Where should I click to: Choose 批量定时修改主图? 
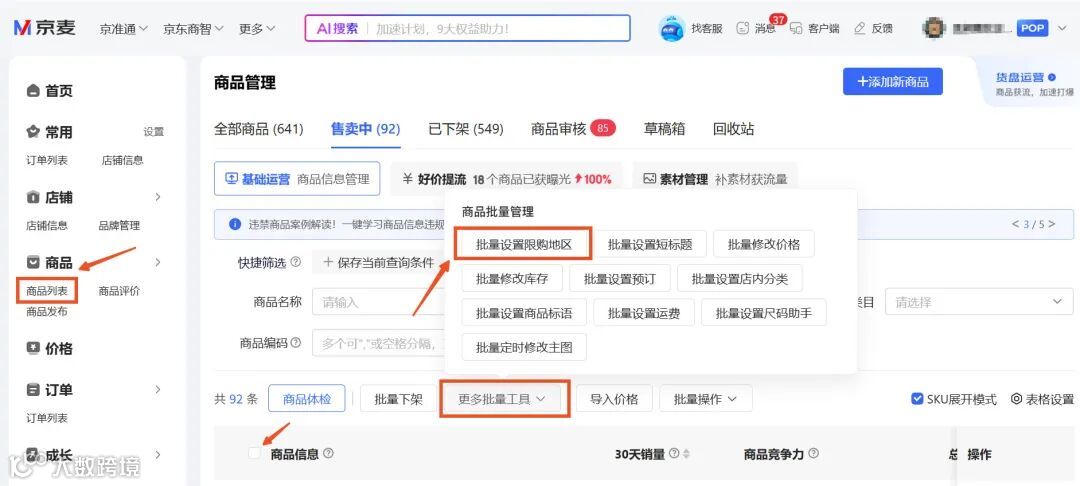[523, 347]
